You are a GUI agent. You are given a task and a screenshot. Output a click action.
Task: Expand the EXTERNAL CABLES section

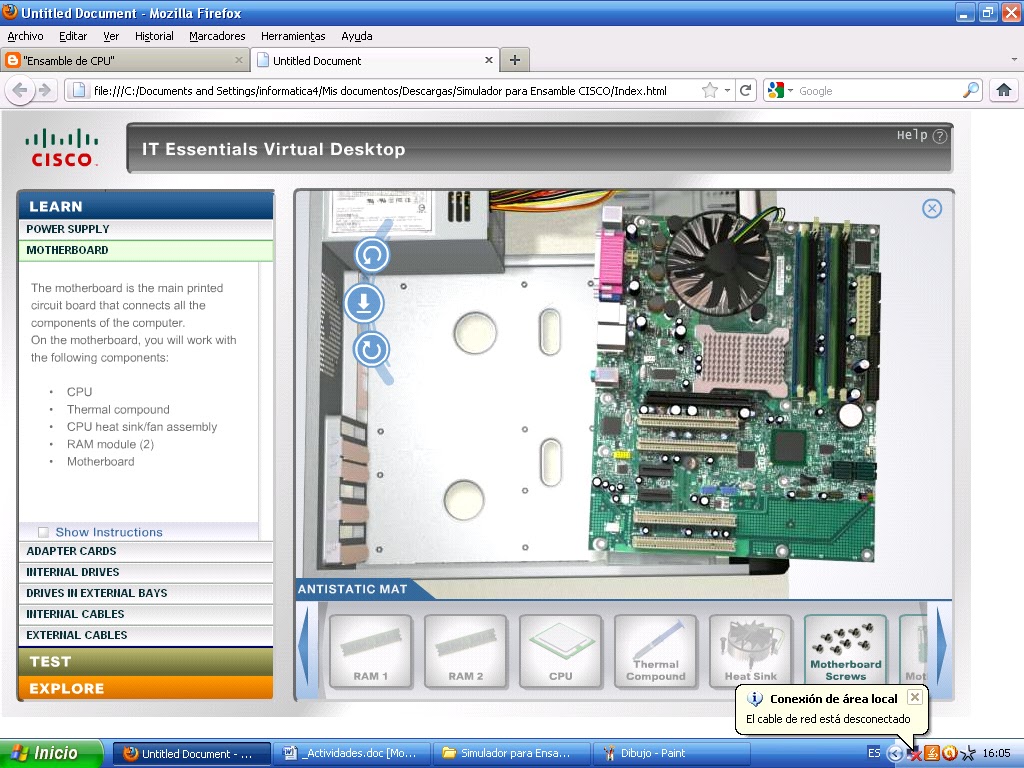point(145,634)
